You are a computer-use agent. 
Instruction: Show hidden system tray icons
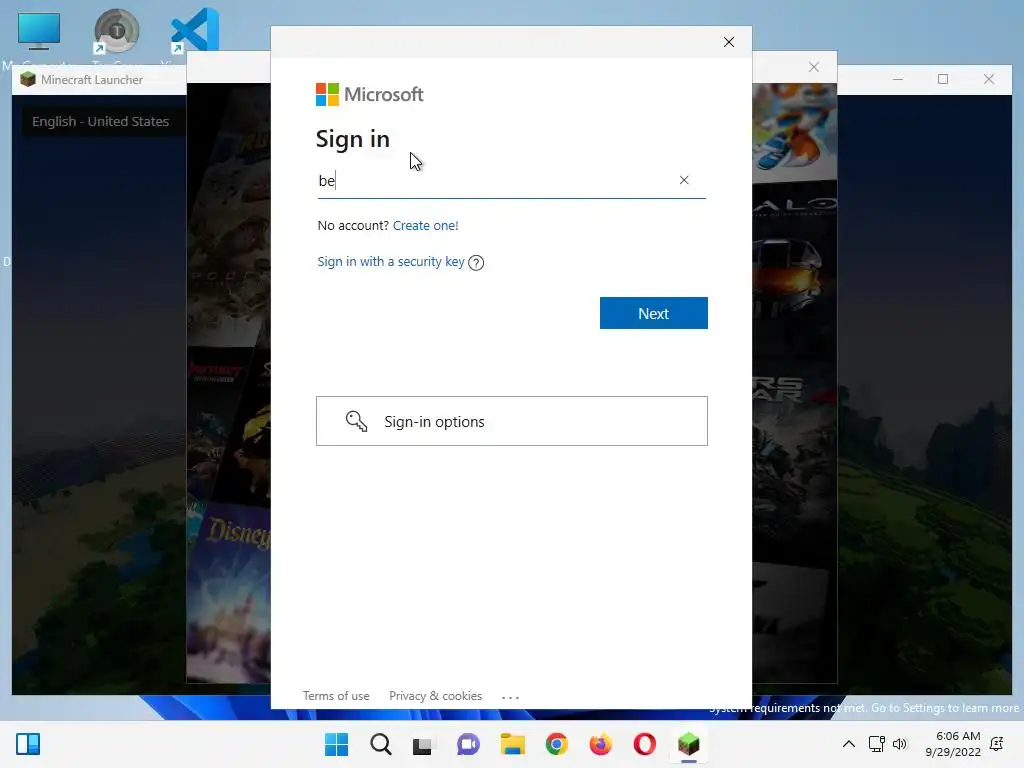pos(848,744)
